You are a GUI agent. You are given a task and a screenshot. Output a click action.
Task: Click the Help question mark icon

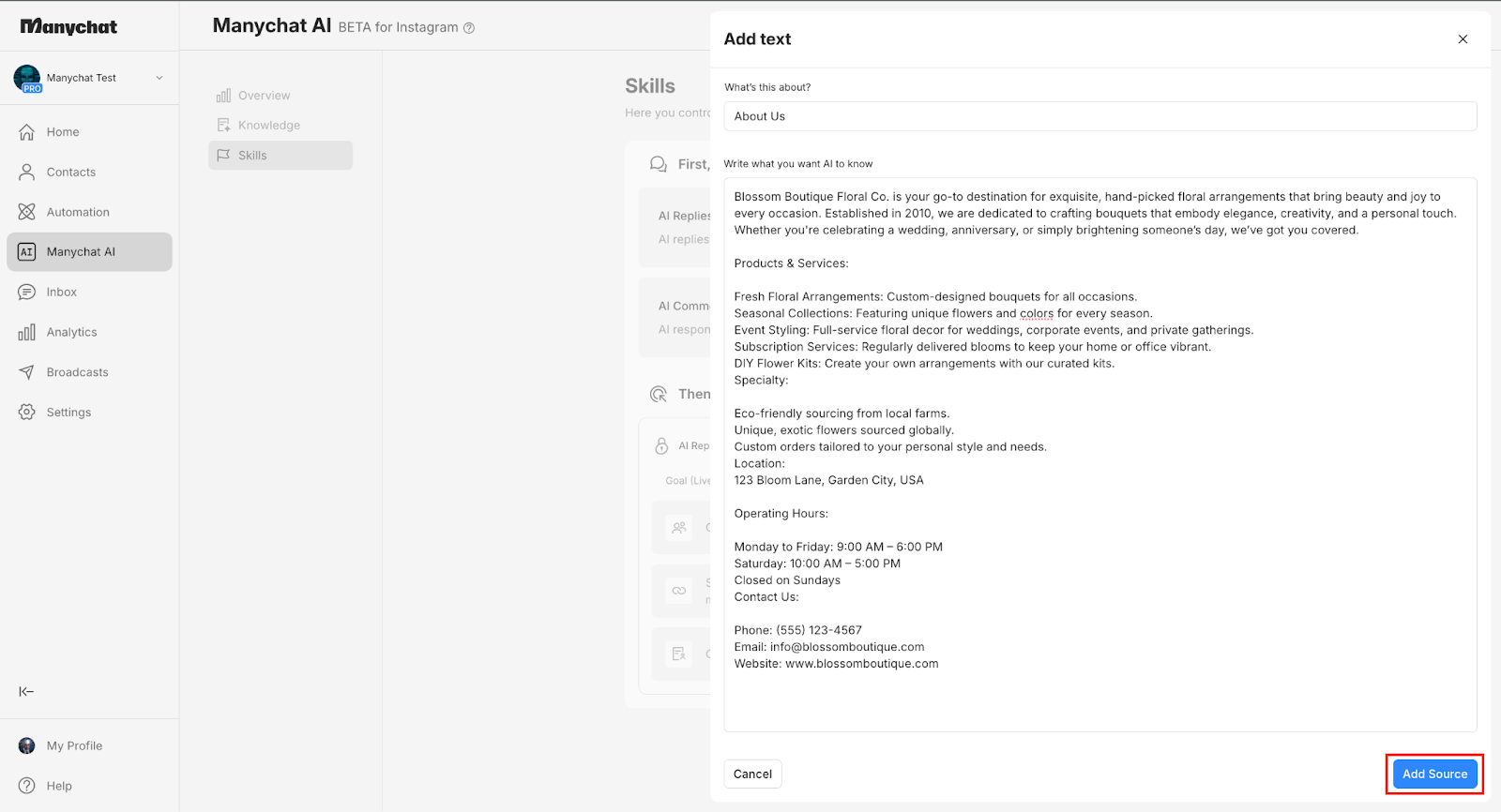27,786
